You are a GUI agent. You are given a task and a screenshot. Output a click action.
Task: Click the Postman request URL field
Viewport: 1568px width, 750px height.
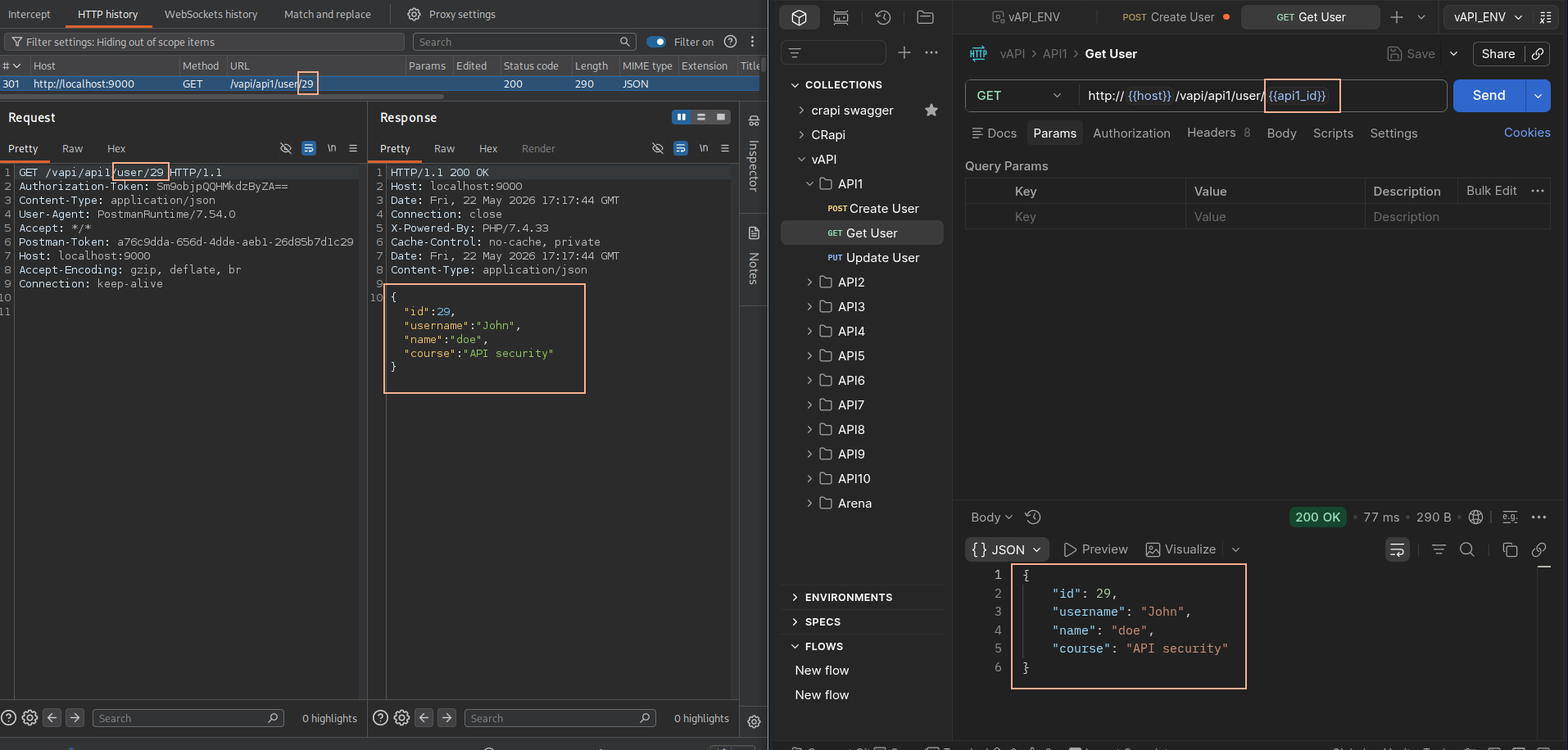1262,96
